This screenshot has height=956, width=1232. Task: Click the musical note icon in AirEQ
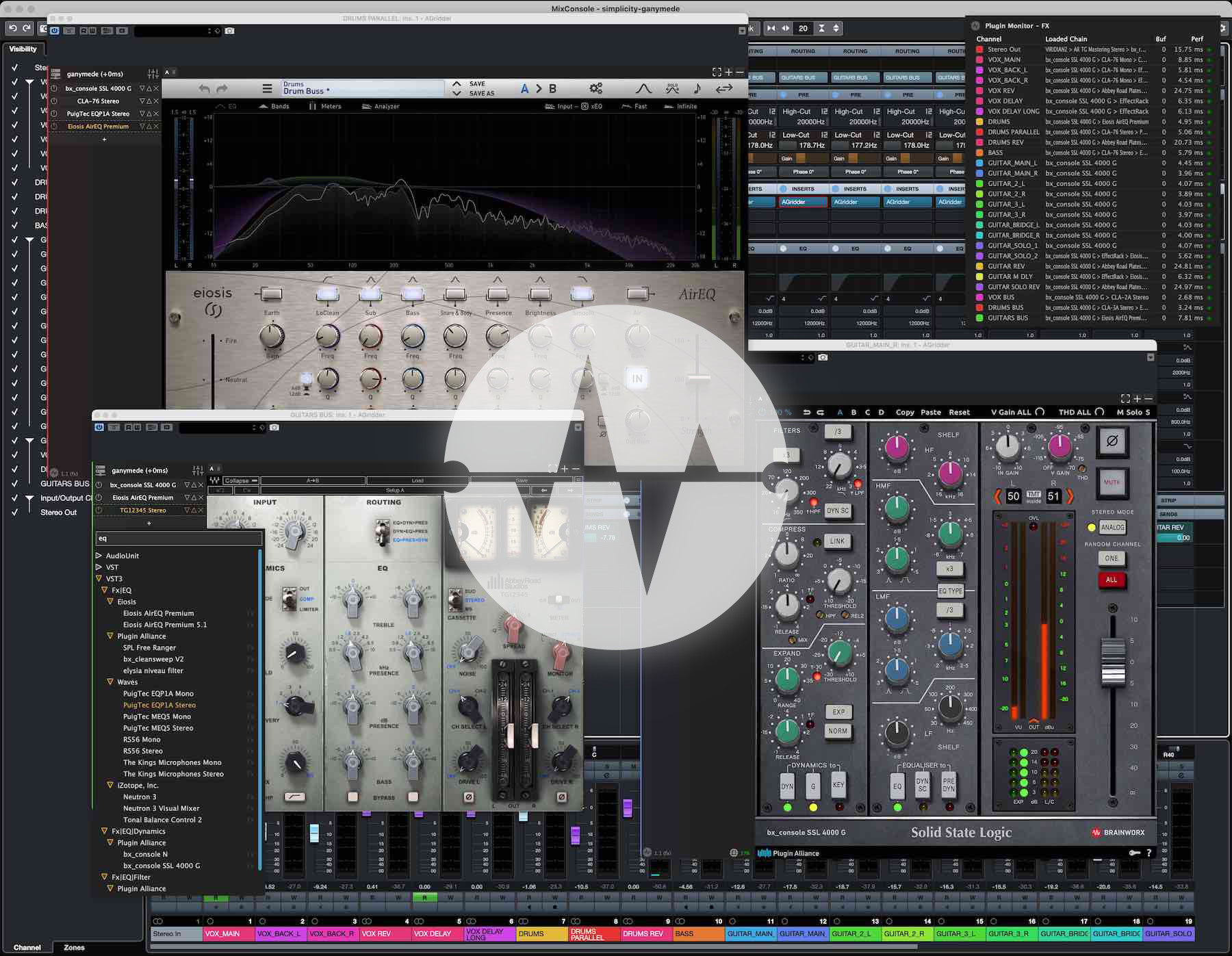pos(697,88)
